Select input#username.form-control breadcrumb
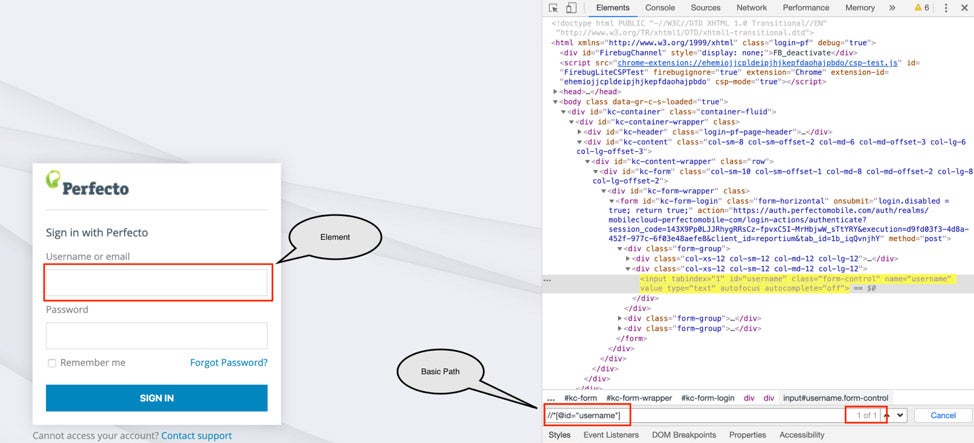This screenshot has height=443, width=974. pos(835,398)
